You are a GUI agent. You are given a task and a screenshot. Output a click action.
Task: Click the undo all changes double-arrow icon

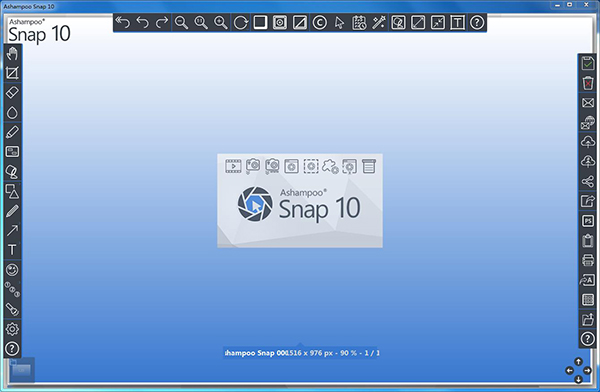click(123, 23)
